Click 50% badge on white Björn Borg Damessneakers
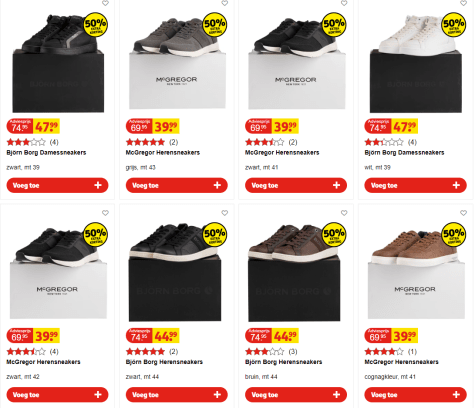The width and height of the screenshot is (475, 408). [x=454, y=25]
